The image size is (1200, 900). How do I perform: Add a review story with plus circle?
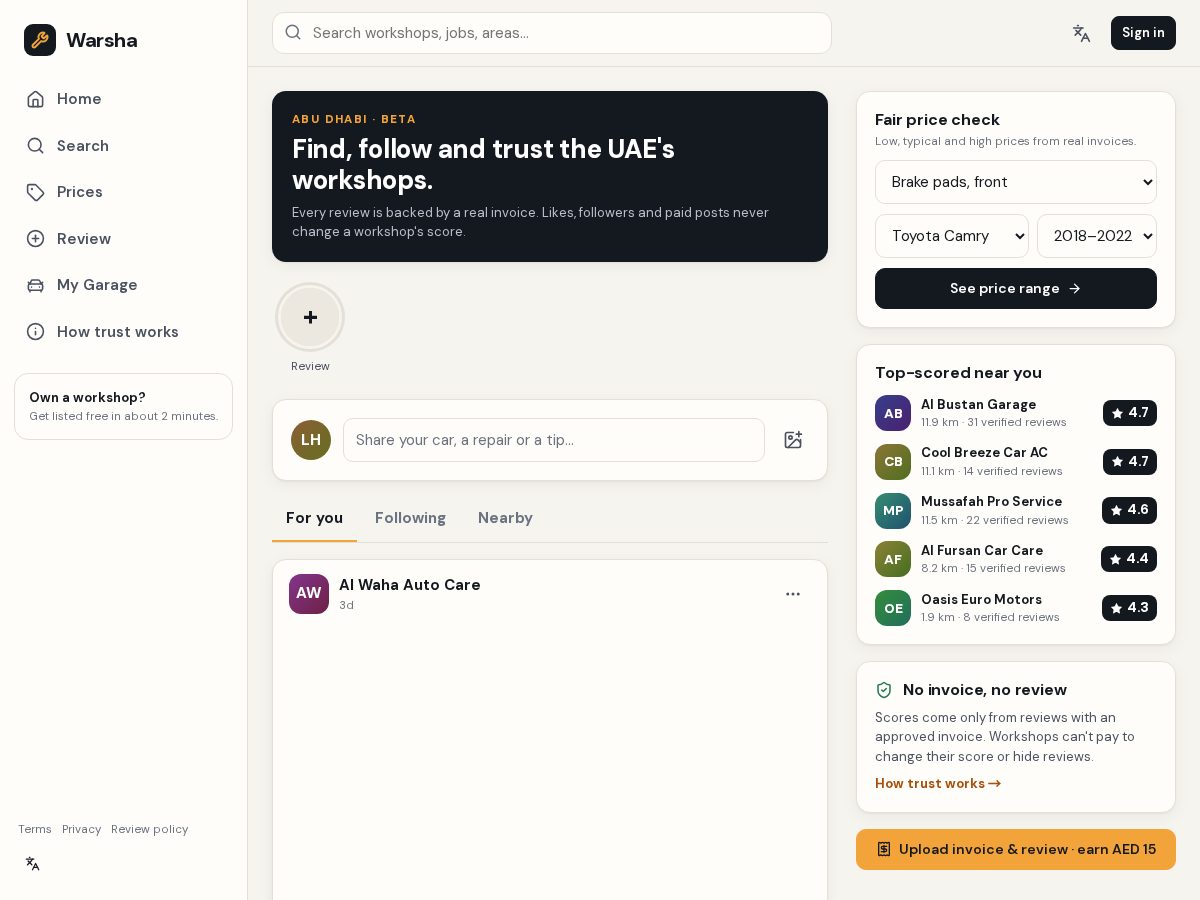[310, 317]
